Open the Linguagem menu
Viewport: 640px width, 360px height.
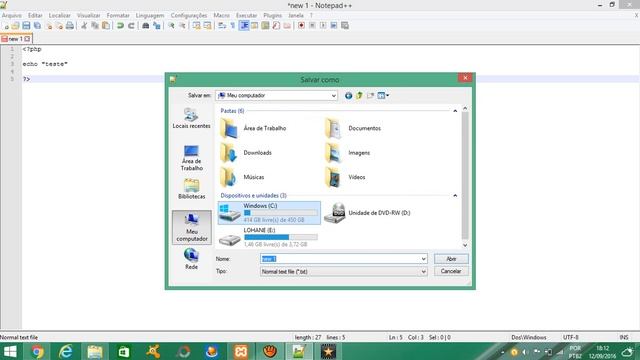tap(150, 16)
